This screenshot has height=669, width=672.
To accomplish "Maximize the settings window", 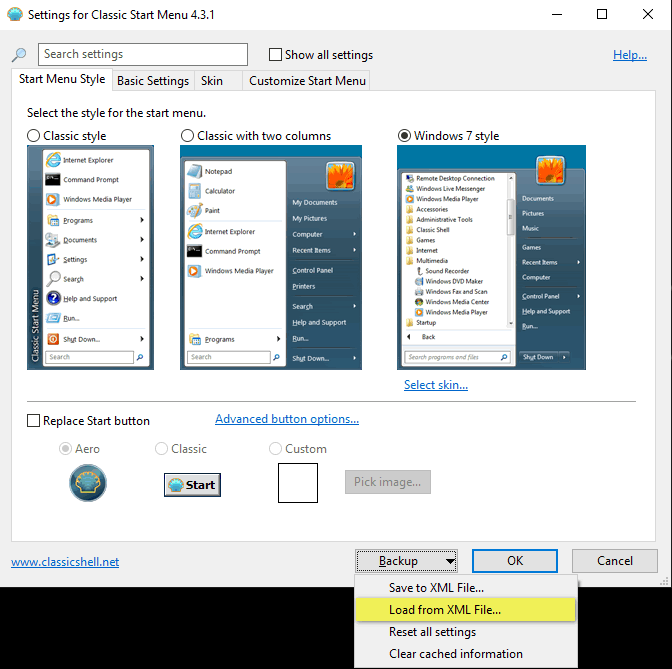I will click(602, 14).
